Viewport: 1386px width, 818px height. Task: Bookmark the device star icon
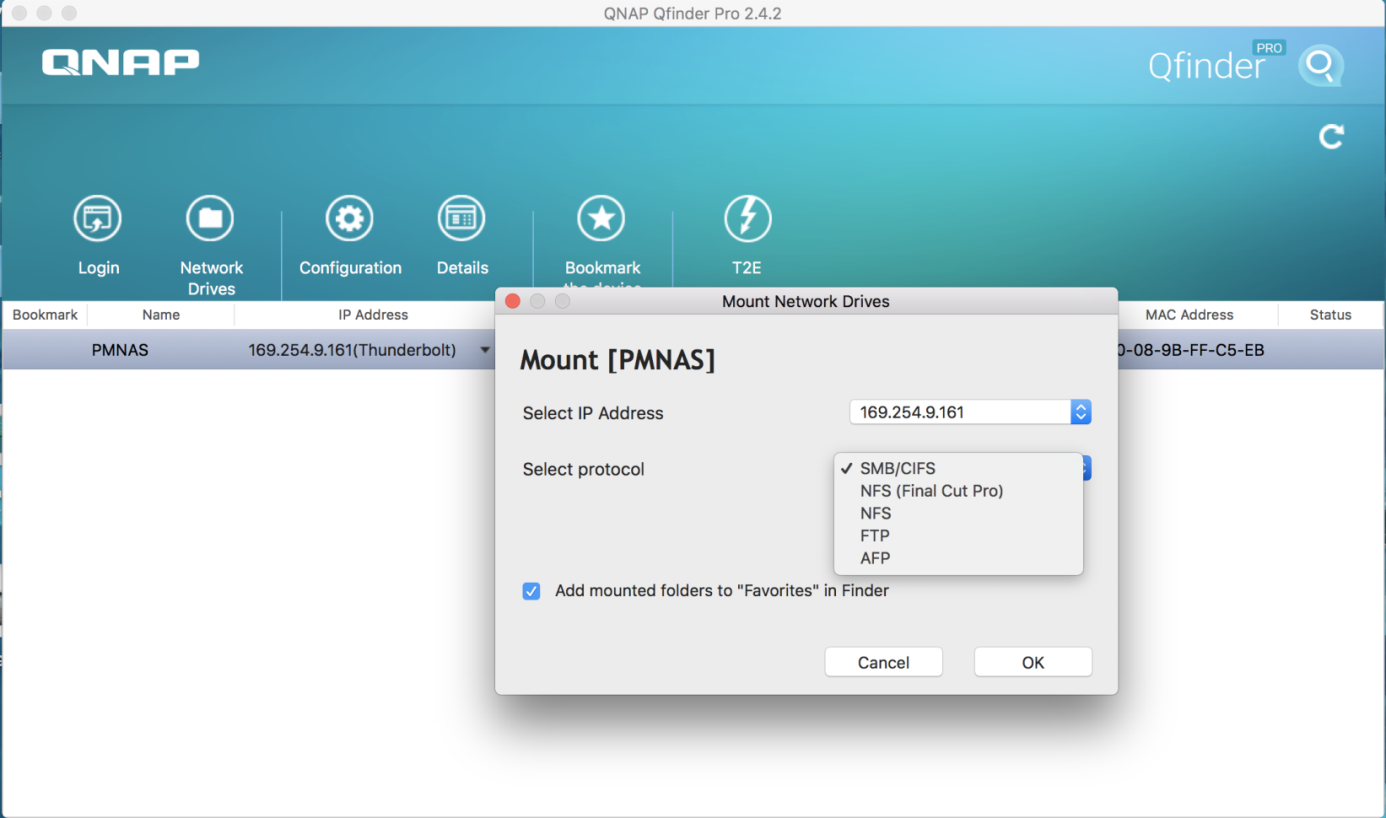point(602,218)
